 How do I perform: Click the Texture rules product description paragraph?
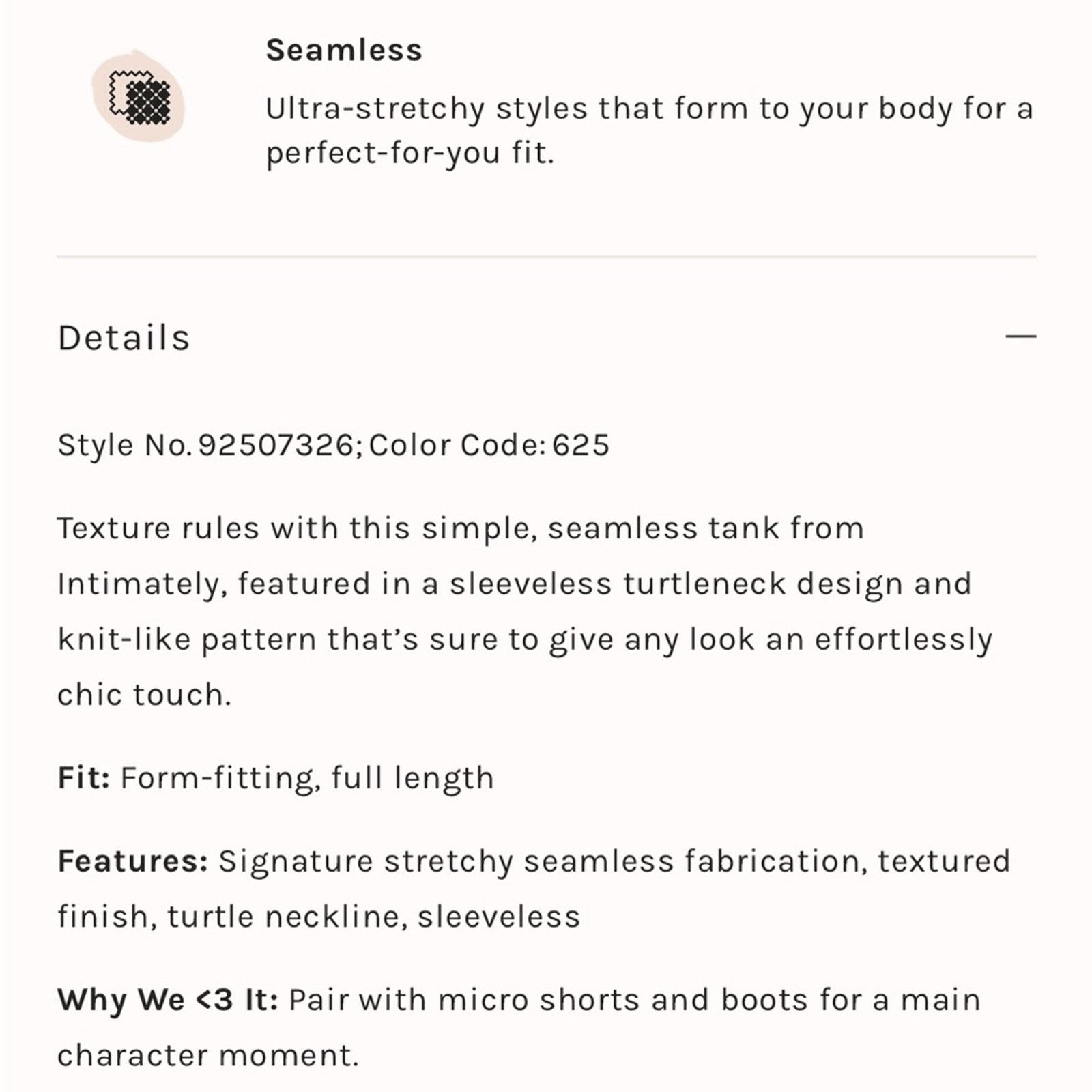coord(525,612)
